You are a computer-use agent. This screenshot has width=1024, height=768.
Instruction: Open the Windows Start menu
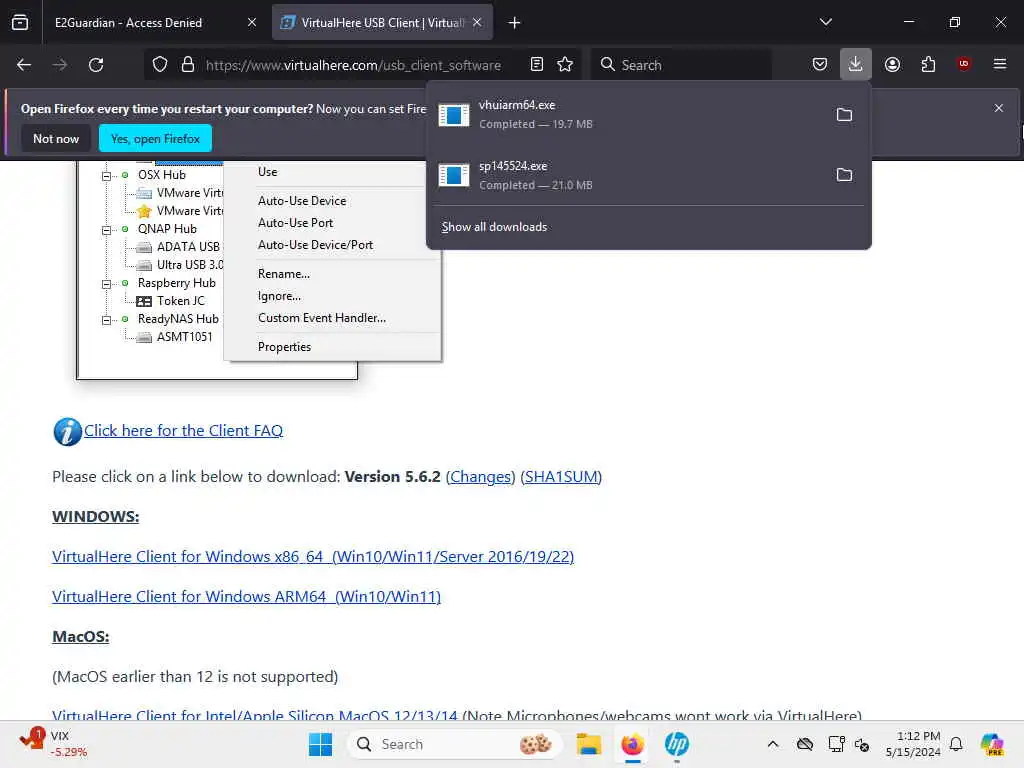coord(320,744)
